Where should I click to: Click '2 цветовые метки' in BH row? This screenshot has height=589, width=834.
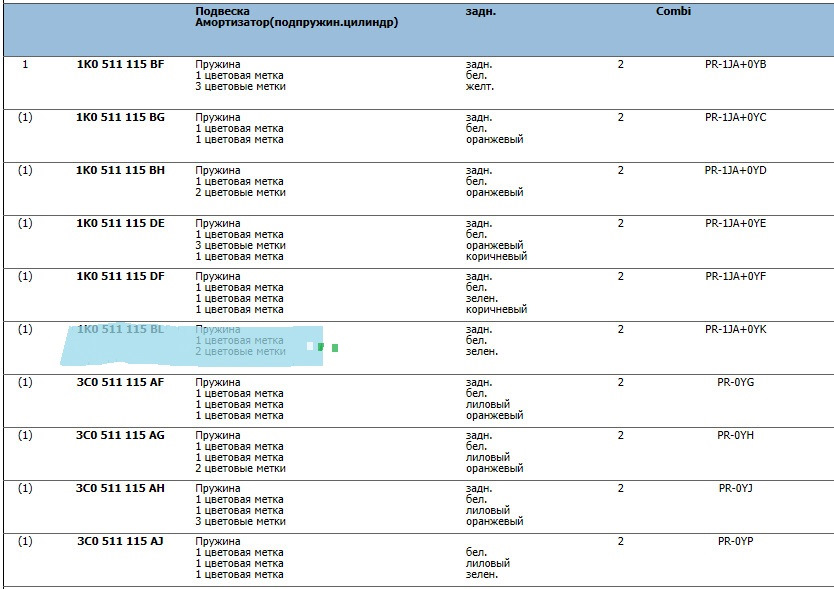tap(240, 192)
